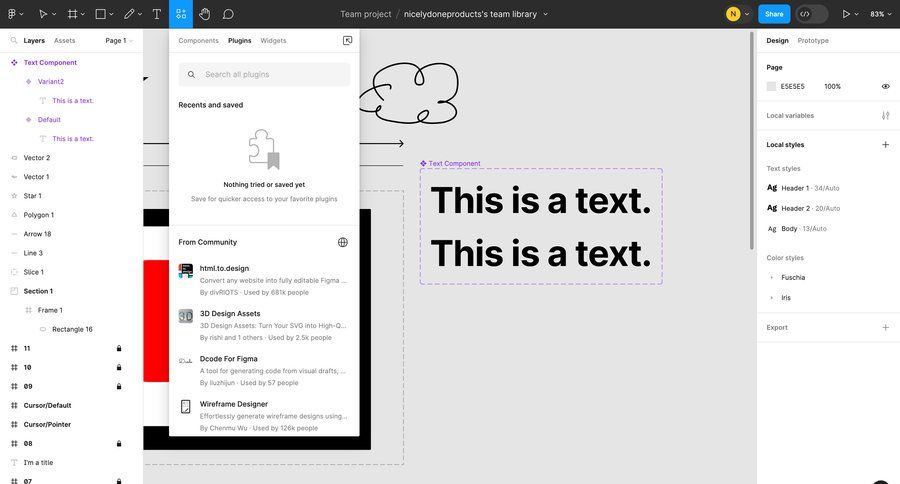
Task: Click the Wireframe Designer plugin icon
Action: [x=185, y=406]
